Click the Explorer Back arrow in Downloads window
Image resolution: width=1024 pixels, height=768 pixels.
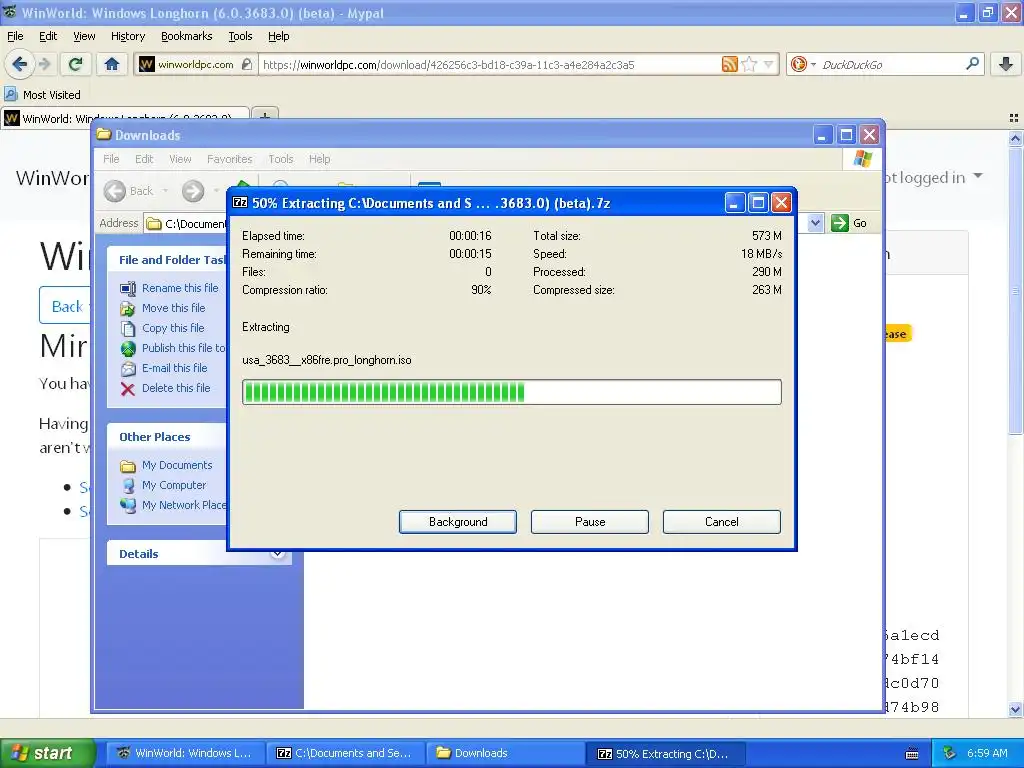click(x=115, y=191)
